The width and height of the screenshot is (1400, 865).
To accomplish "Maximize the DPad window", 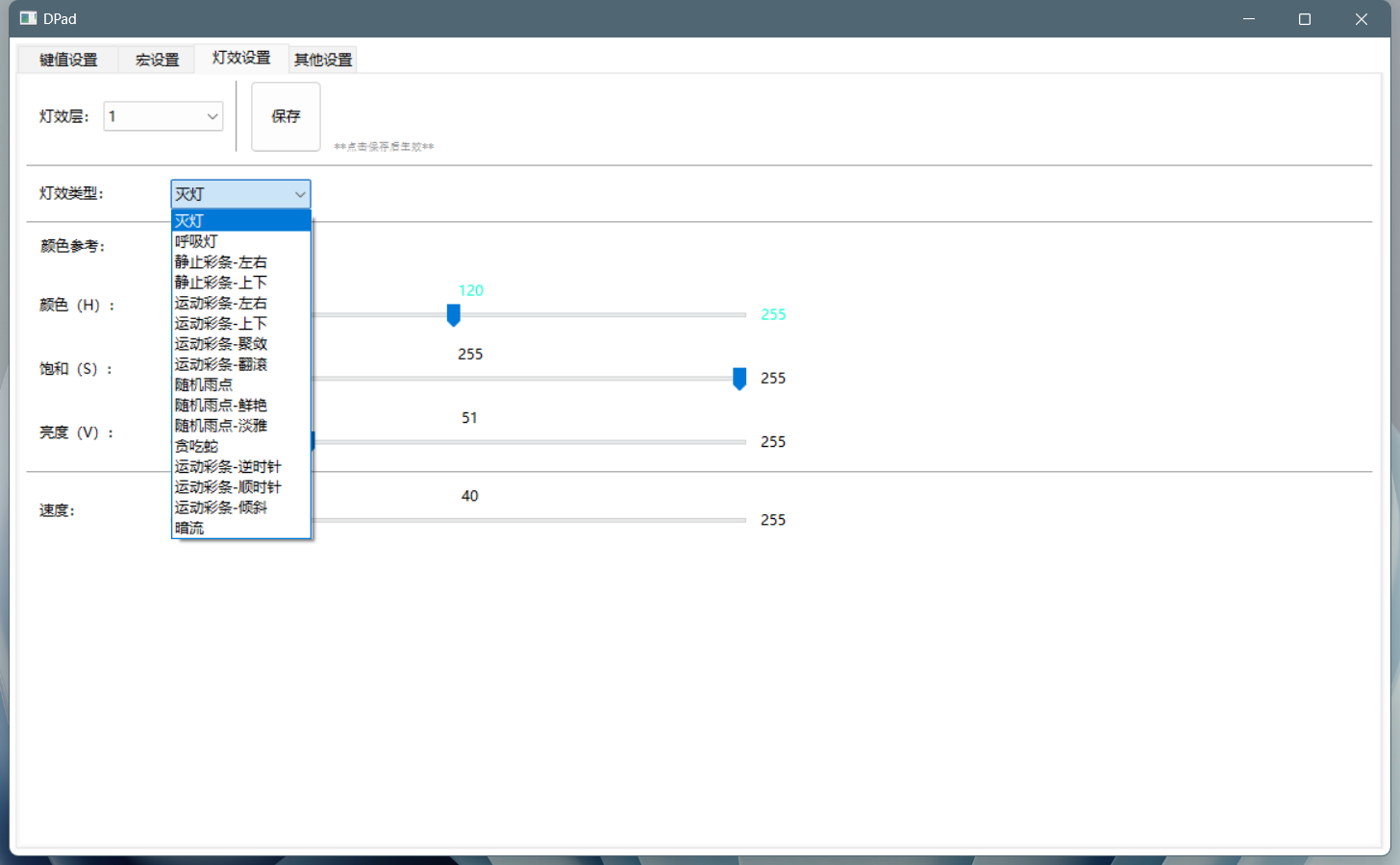I will 1305,19.
